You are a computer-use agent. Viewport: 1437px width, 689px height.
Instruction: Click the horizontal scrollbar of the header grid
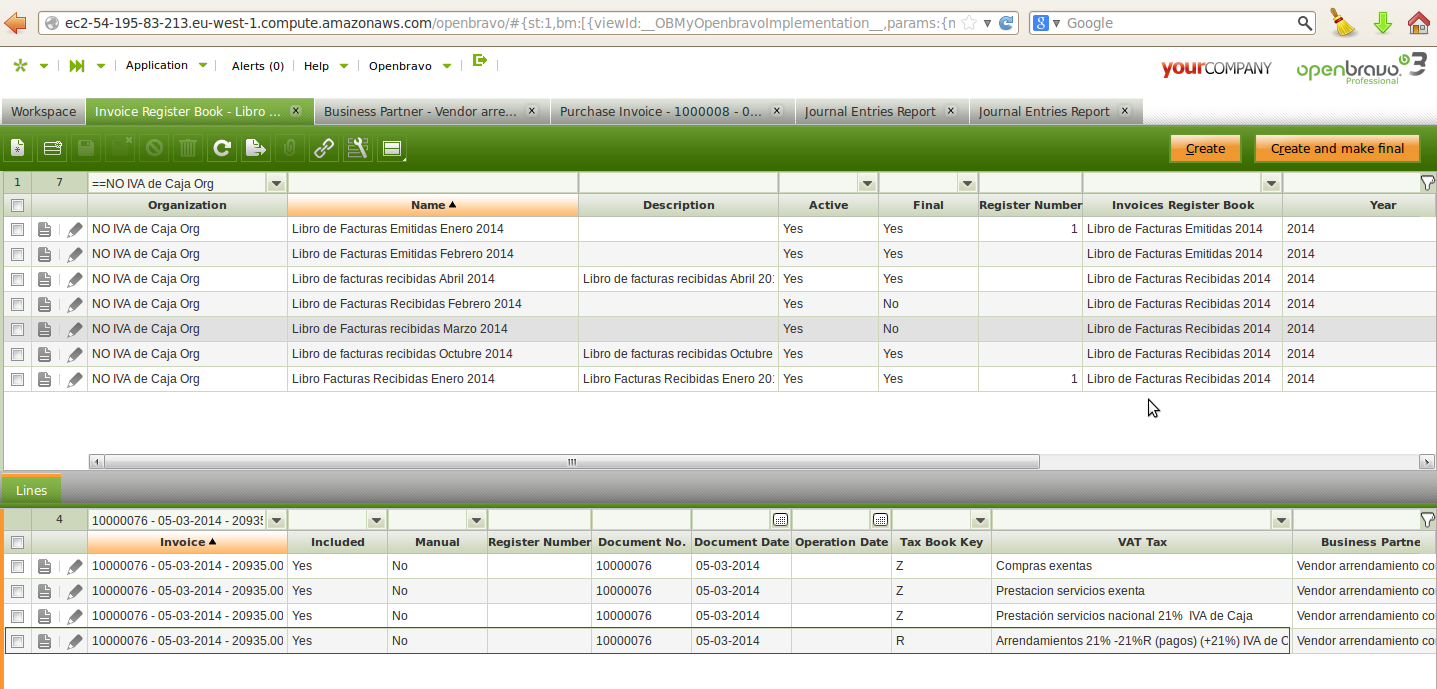click(x=571, y=462)
